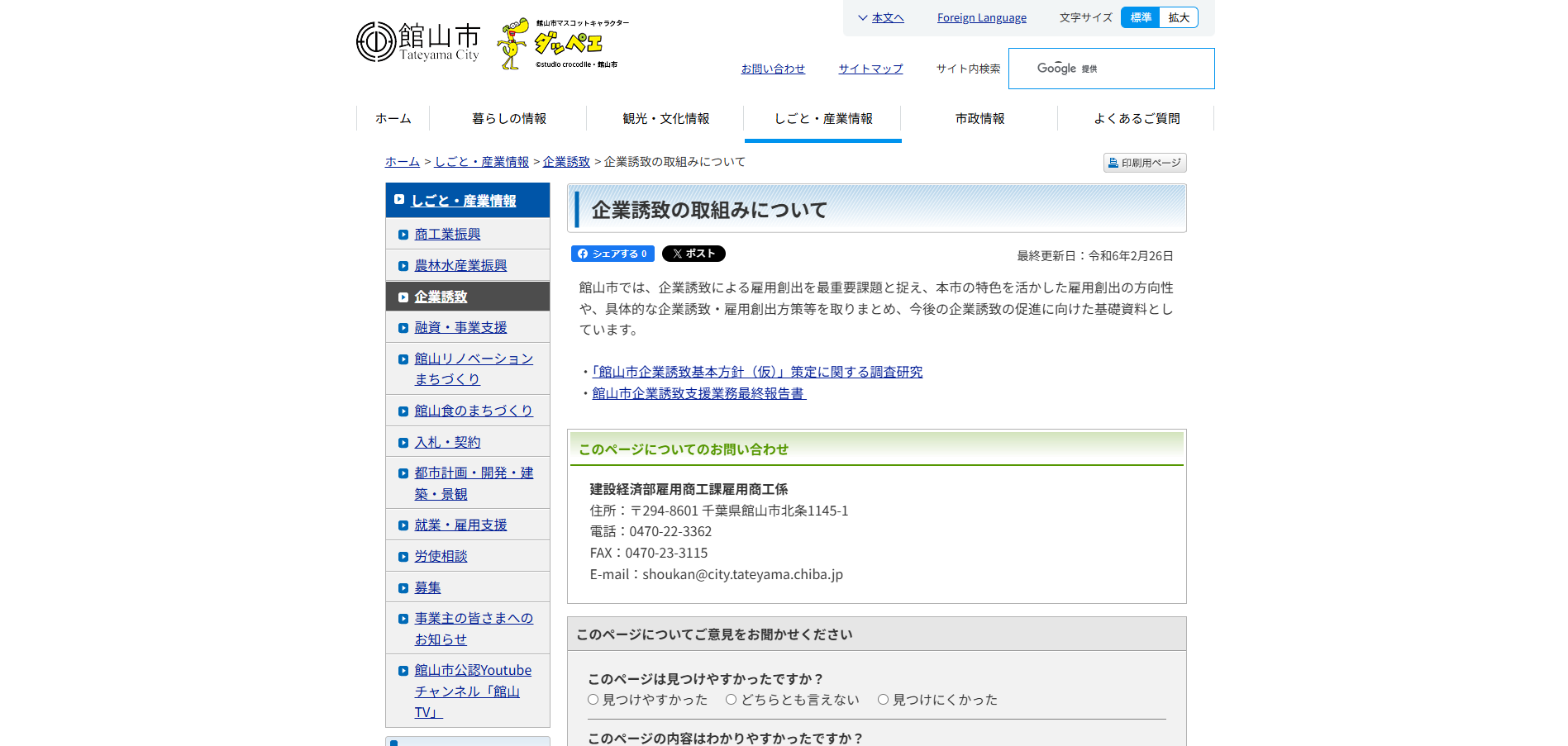The width and height of the screenshot is (1568, 746).
Task: Open 館山市公認Youtubeチャンネル sidebar link
Action: tap(473, 691)
